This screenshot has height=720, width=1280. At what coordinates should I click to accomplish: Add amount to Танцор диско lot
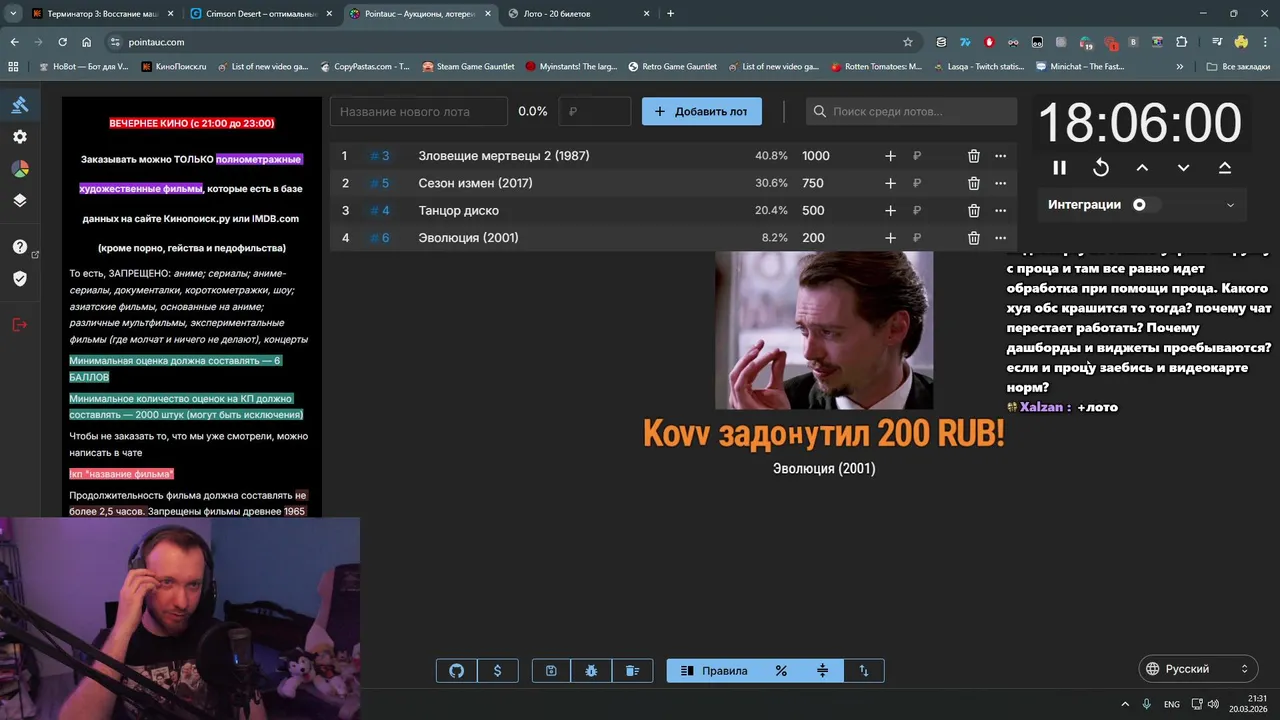(890, 210)
